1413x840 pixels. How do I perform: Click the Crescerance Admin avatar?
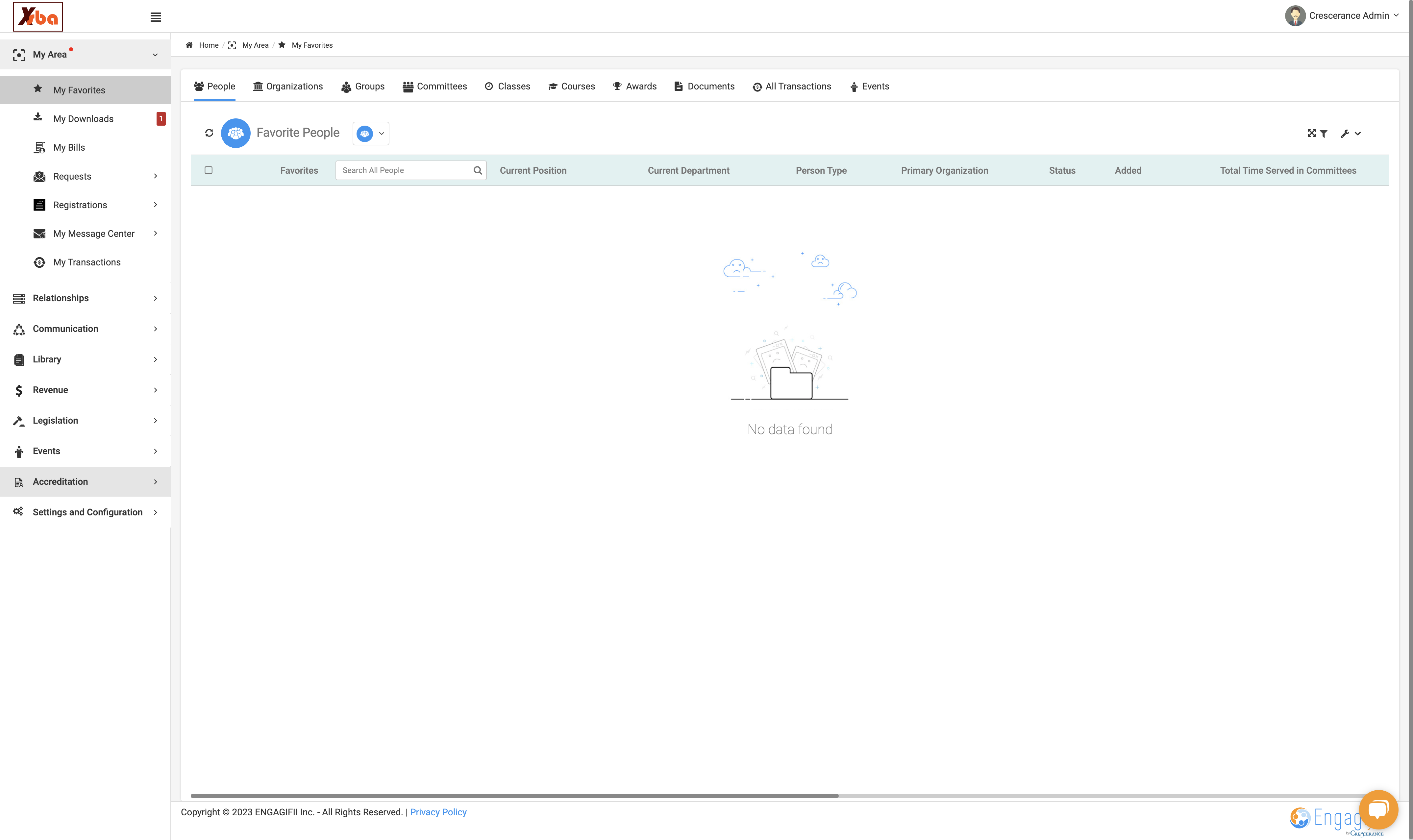pos(1295,16)
